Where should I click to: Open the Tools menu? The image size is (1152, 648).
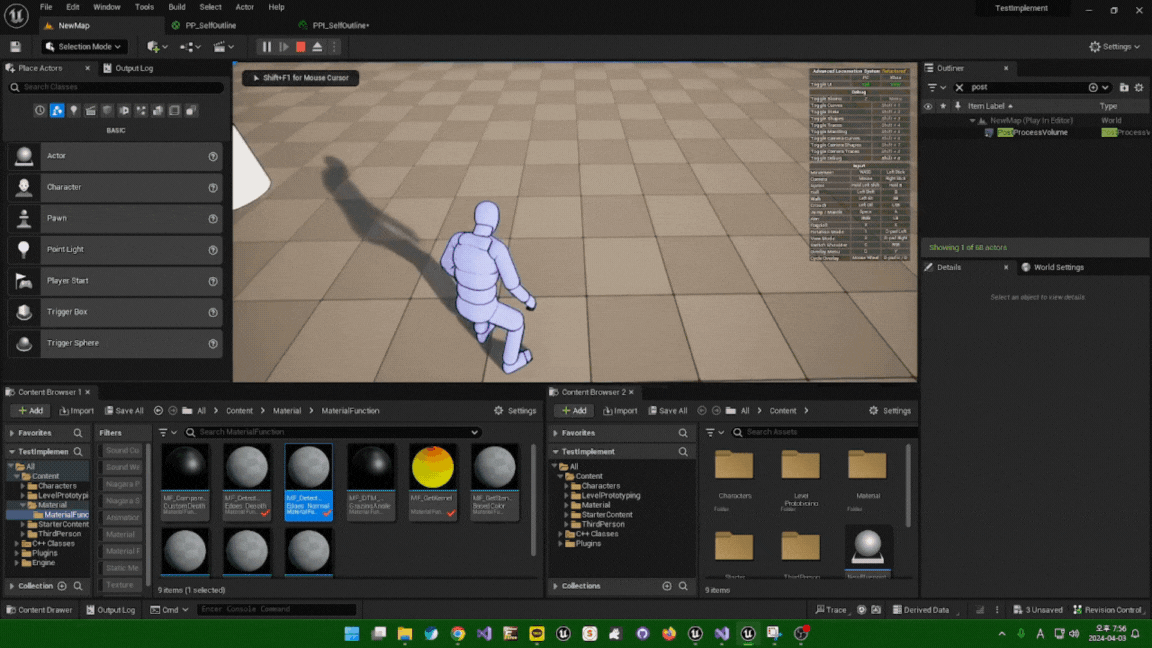tap(144, 7)
